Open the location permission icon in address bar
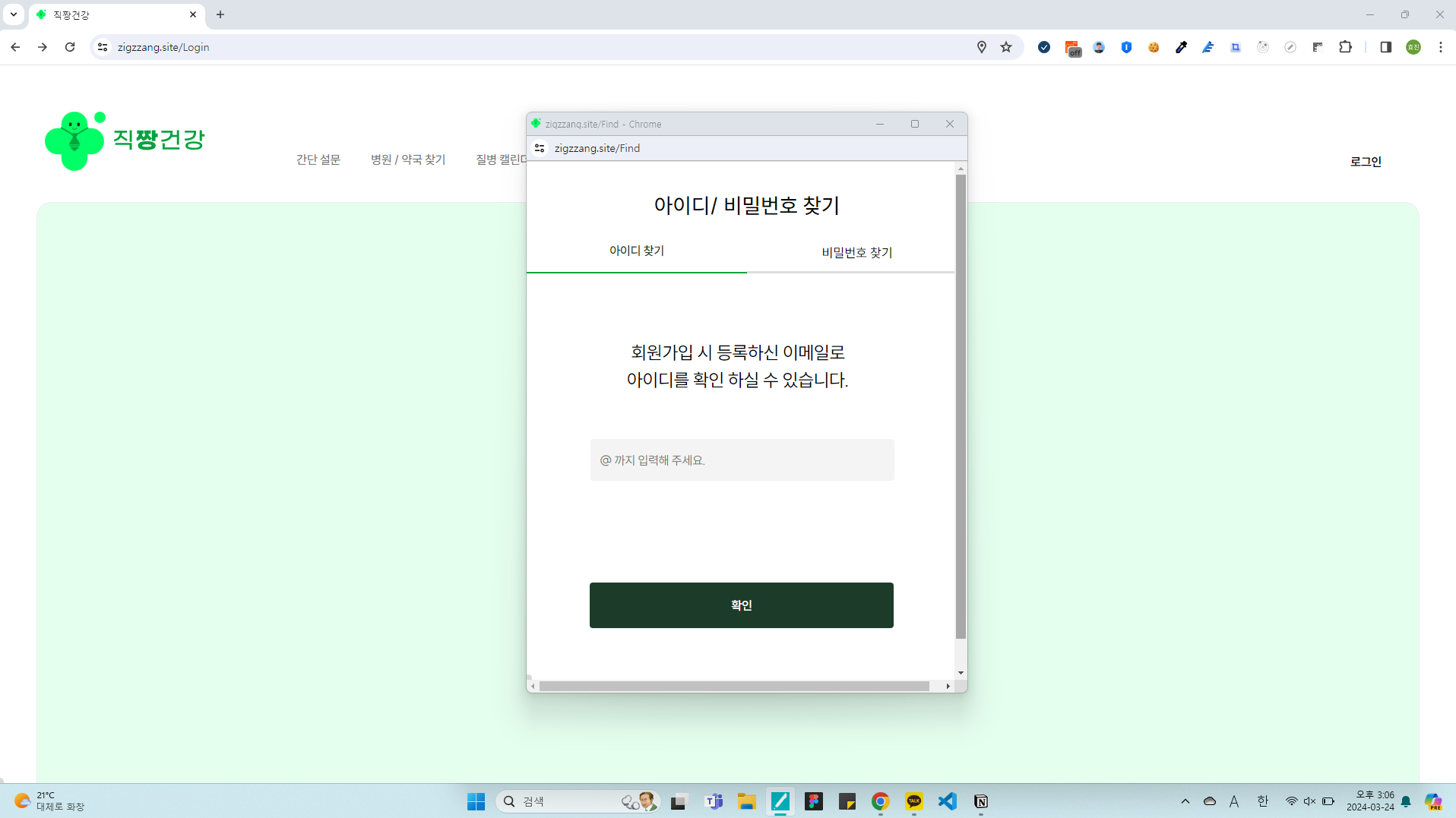The image size is (1456, 818). click(982, 47)
